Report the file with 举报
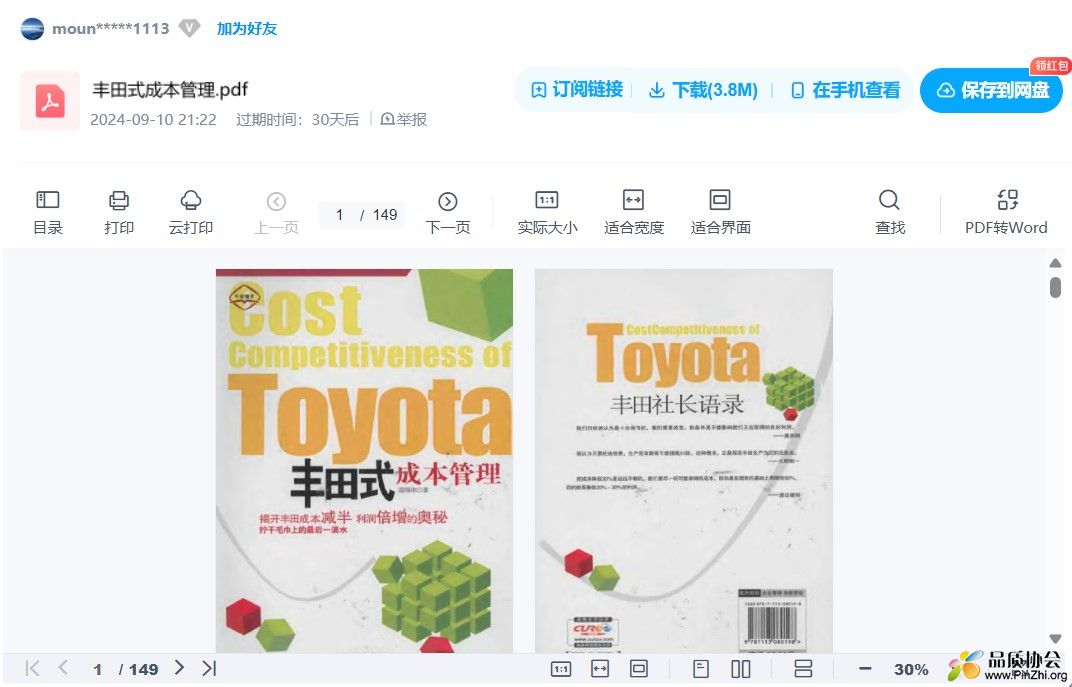Viewport: 1072px width, 687px height. point(403,120)
